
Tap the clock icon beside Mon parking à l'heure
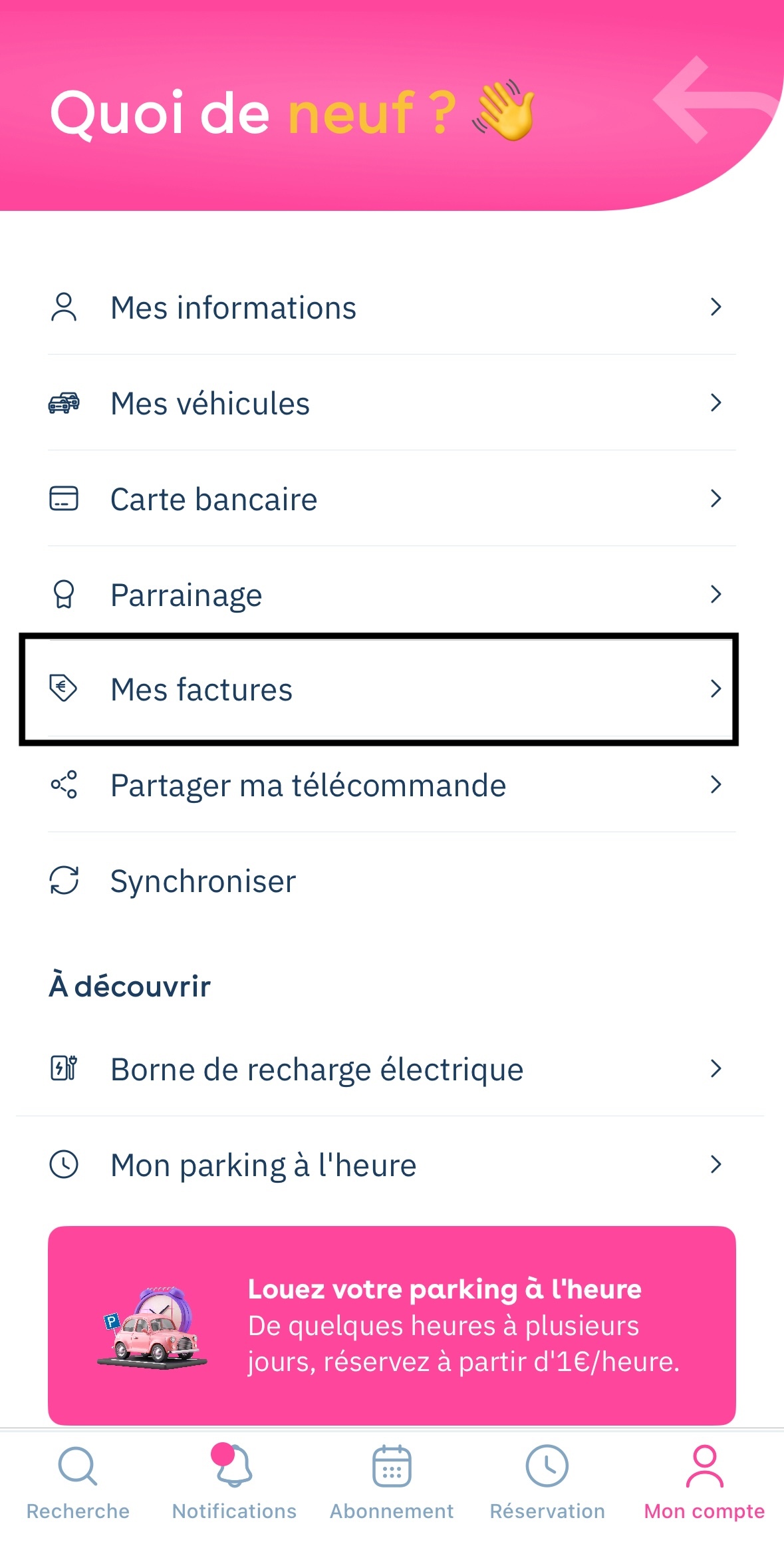pyautogui.click(x=64, y=1164)
